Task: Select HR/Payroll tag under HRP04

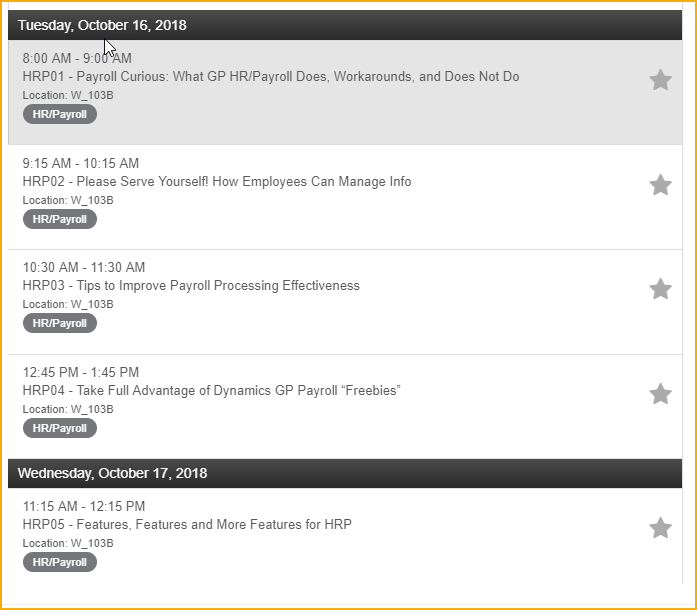Action: click(x=60, y=428)
